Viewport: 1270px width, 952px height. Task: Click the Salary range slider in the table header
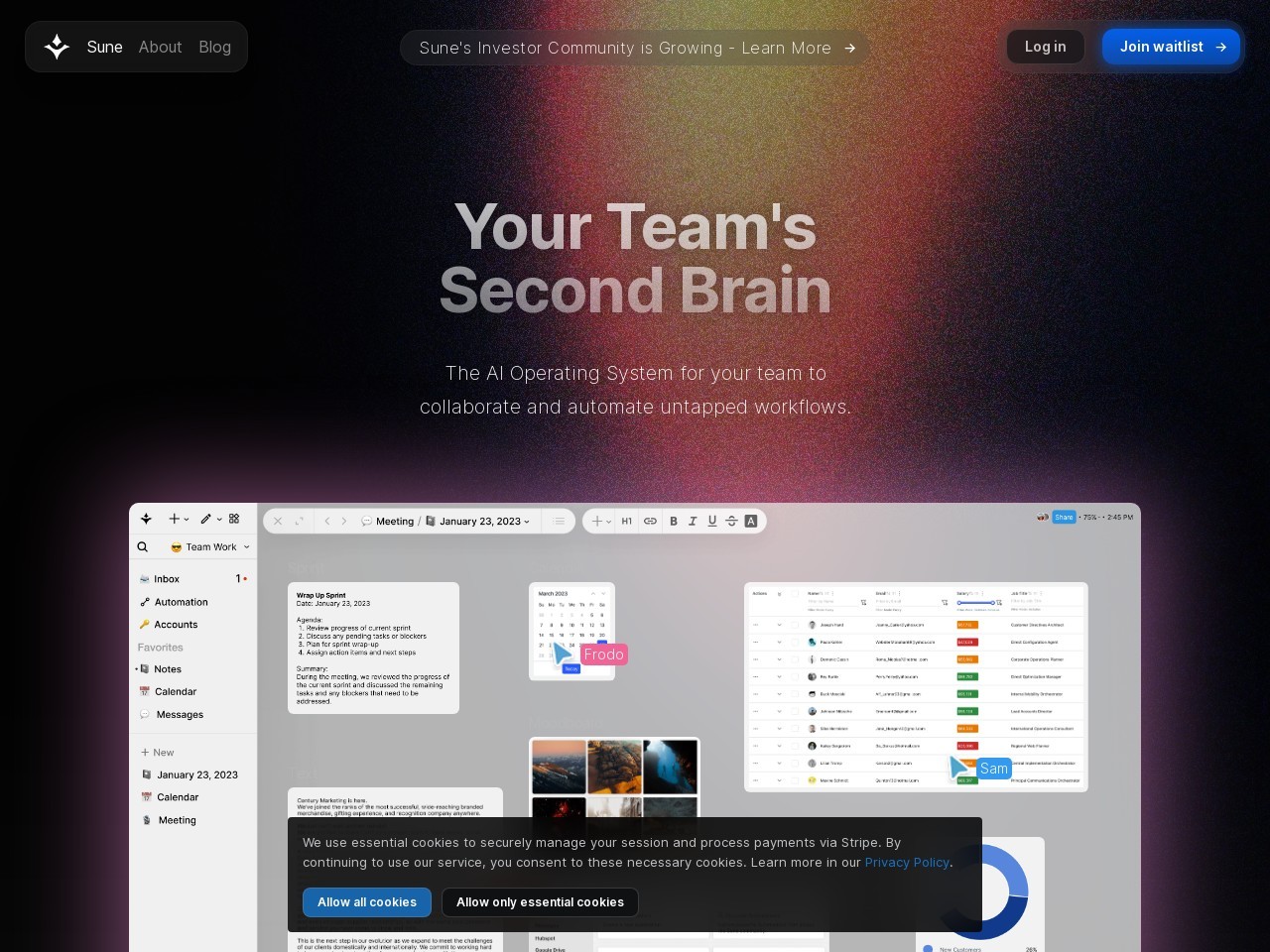pos(976,602)
